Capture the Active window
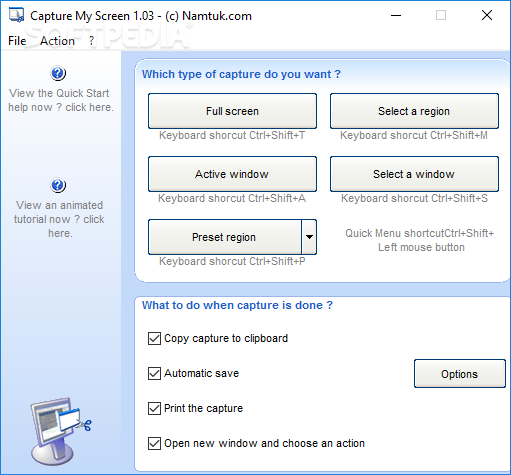 point(232,174)
